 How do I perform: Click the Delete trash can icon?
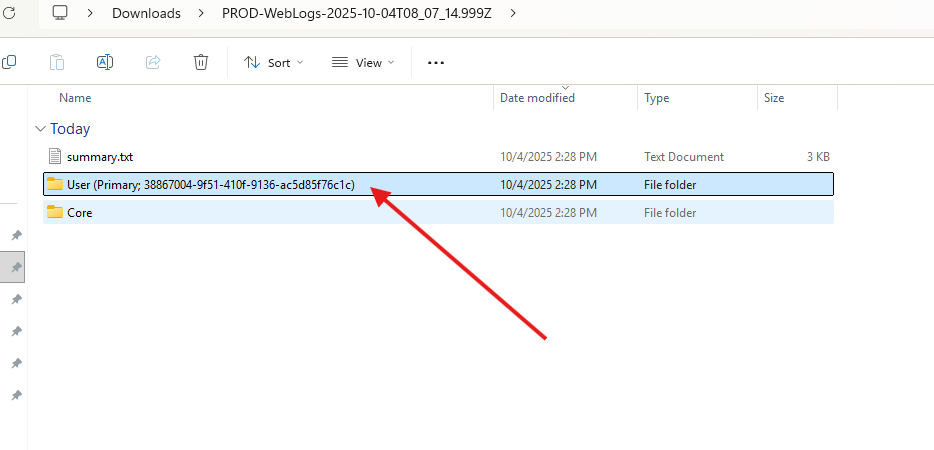click(x=201, y=62)
